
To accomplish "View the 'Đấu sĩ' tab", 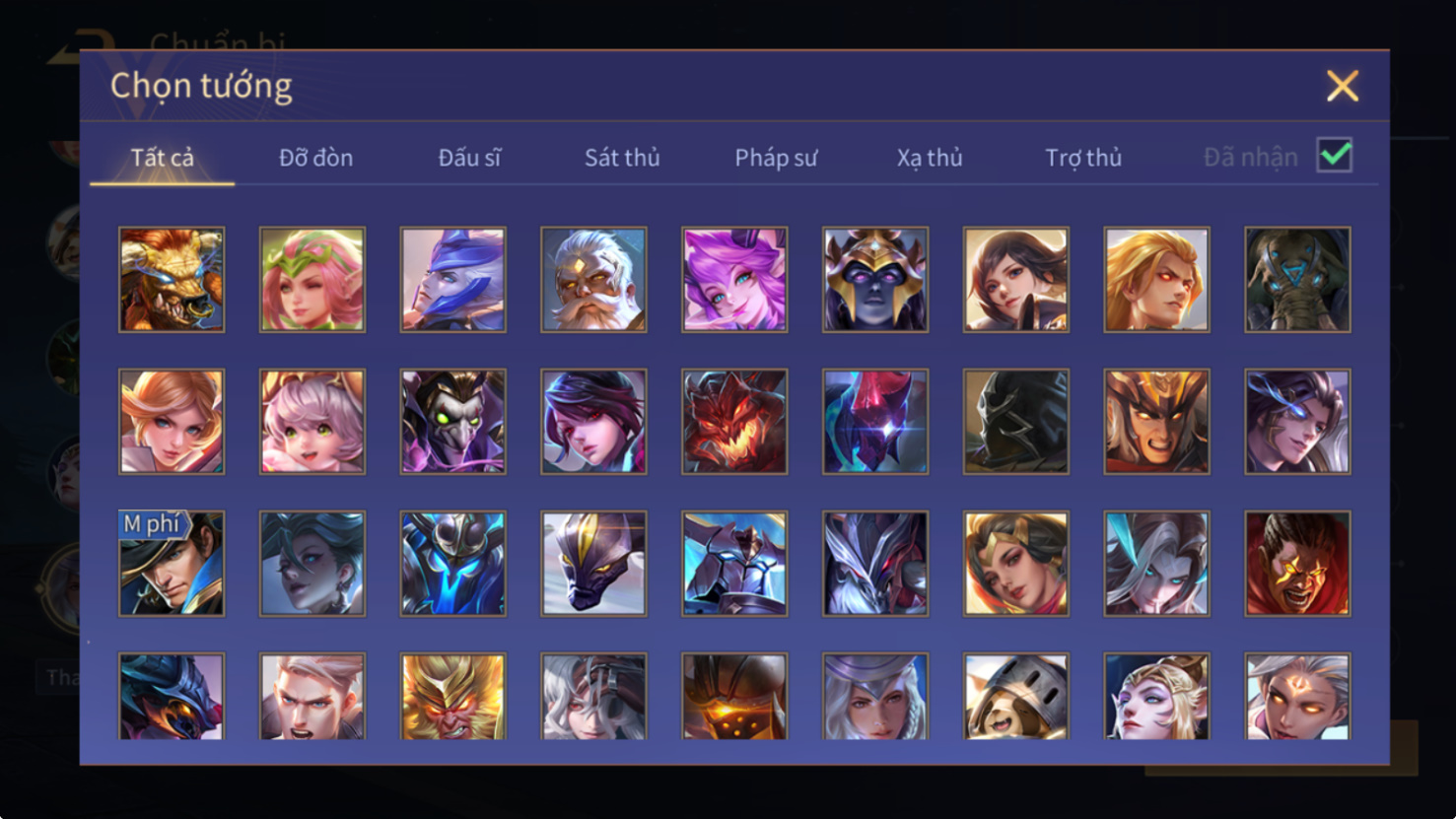I will tap(469, 158).
